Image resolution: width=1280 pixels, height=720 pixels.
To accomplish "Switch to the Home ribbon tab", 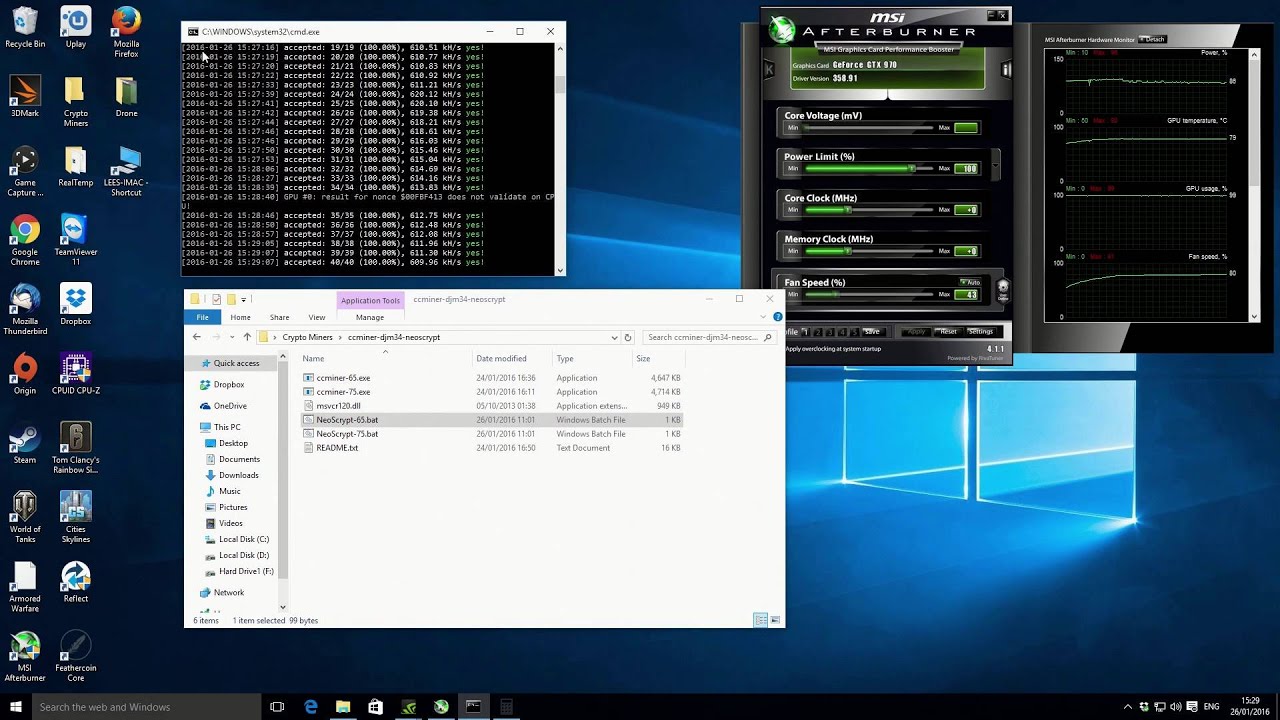I will 240,317.
